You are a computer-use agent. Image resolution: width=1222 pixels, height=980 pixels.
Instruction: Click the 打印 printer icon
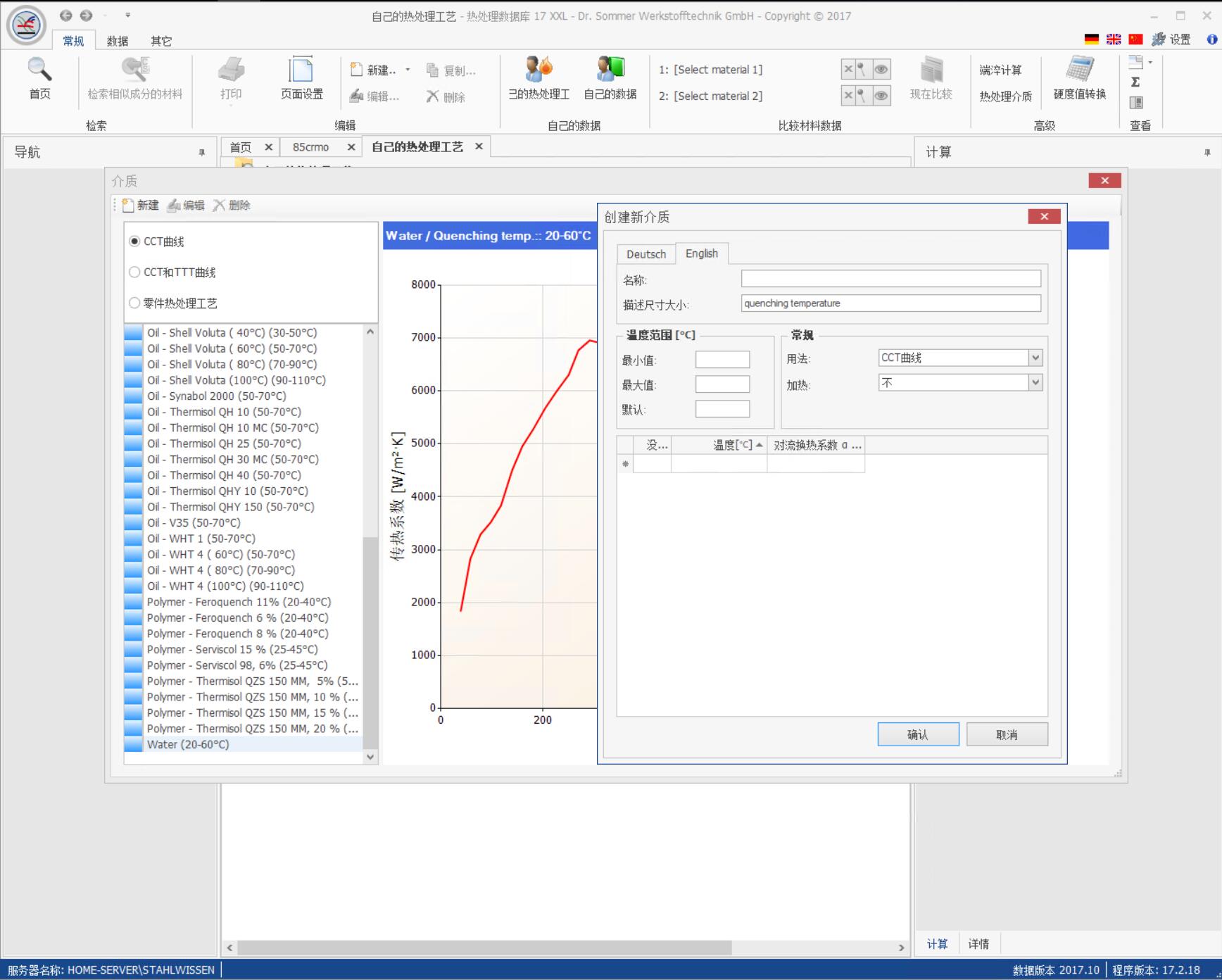point(231,70)
